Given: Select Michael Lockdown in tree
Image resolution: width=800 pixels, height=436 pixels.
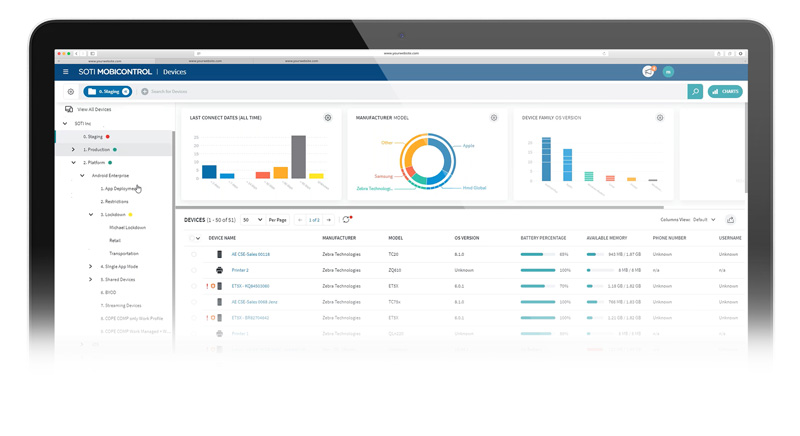Looking at the screenshot, I should (128, 227).
